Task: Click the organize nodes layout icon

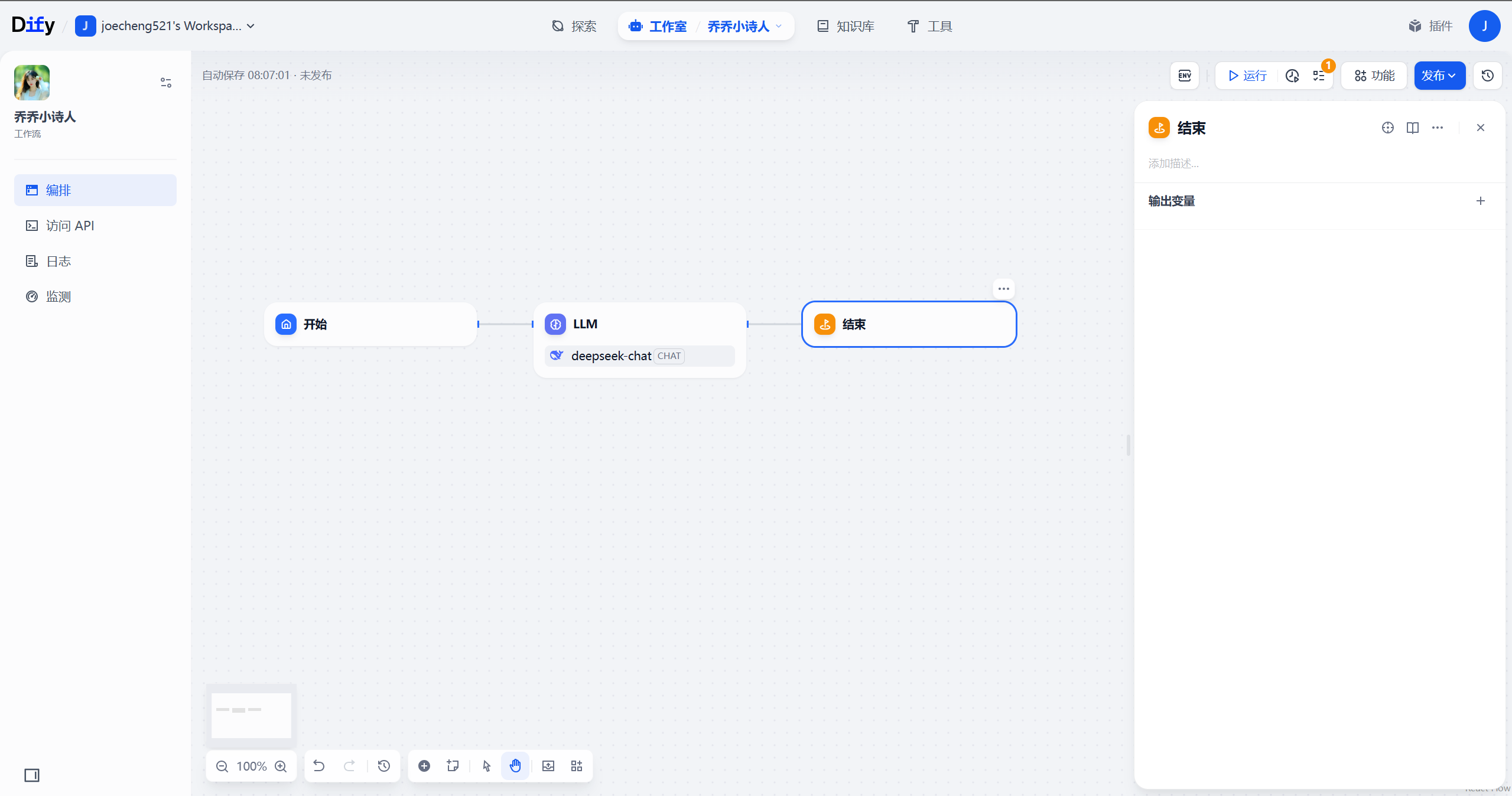Action: point(577,766)
